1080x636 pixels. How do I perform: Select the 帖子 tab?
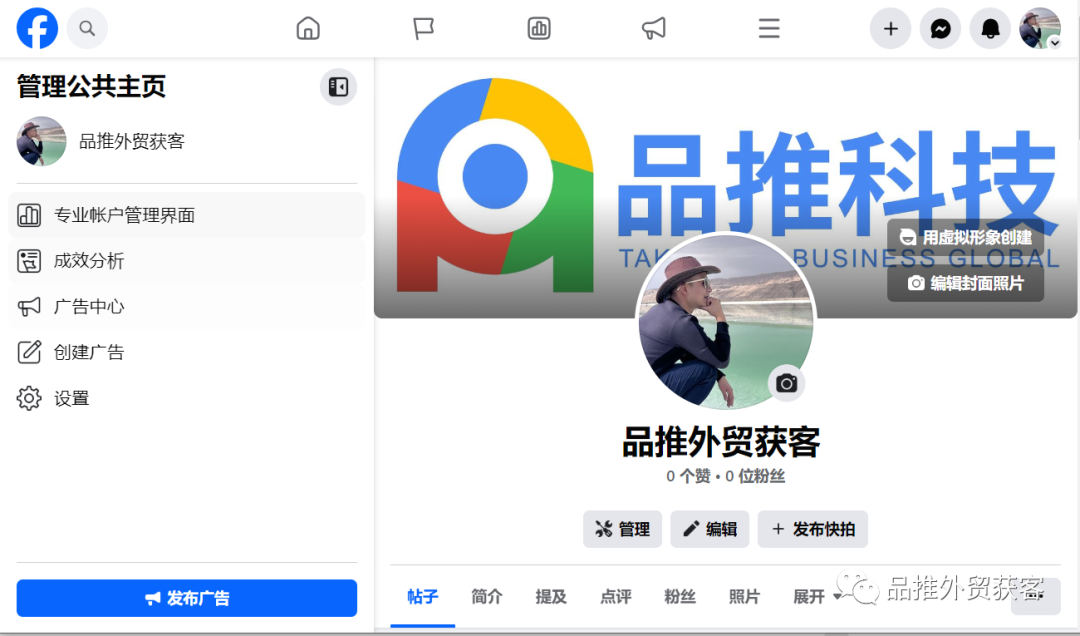click(x=422, y=597)
